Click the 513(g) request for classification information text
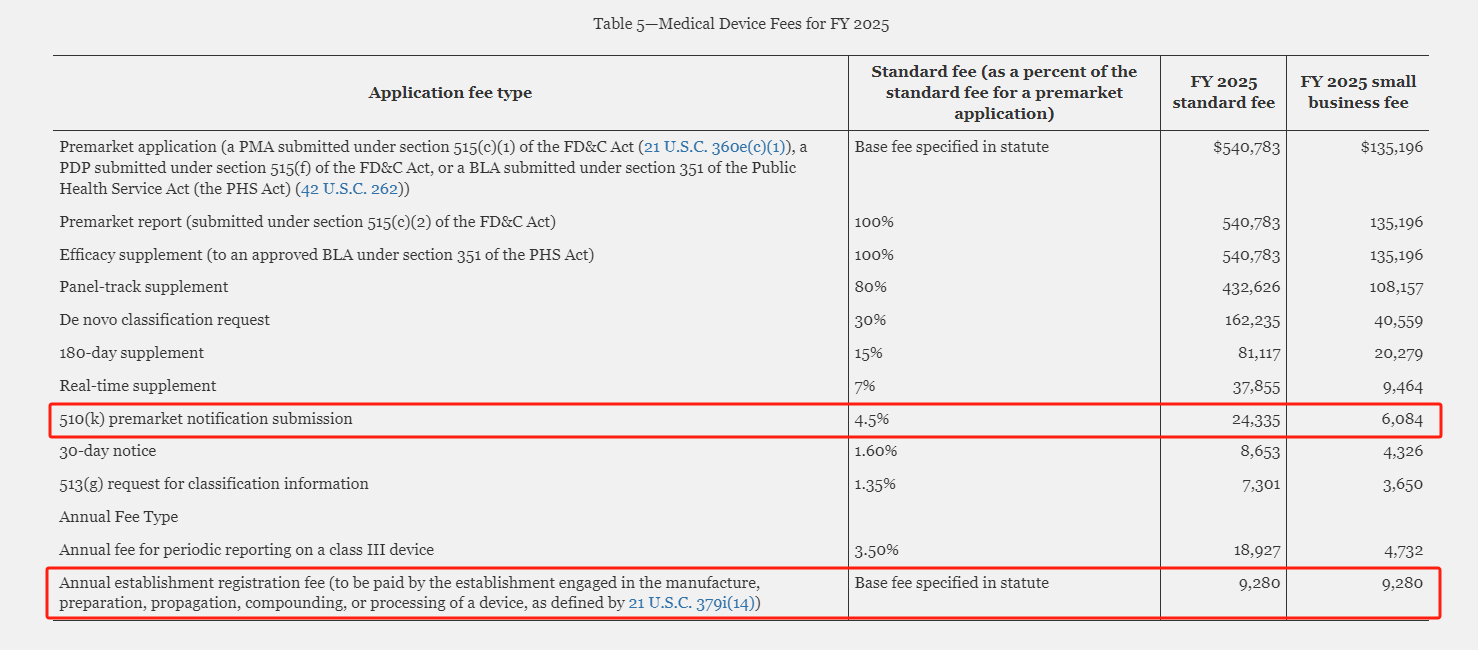The image size is (1478, 650). pos(214,484)
